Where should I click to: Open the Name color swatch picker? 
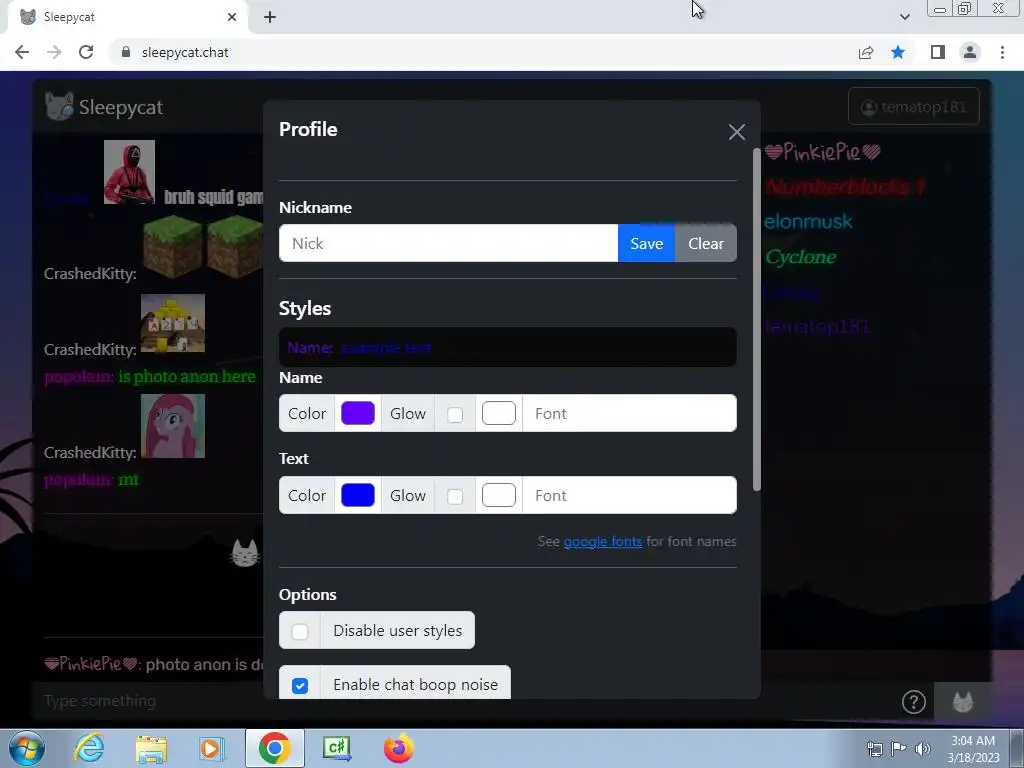[x=358, y=413]
